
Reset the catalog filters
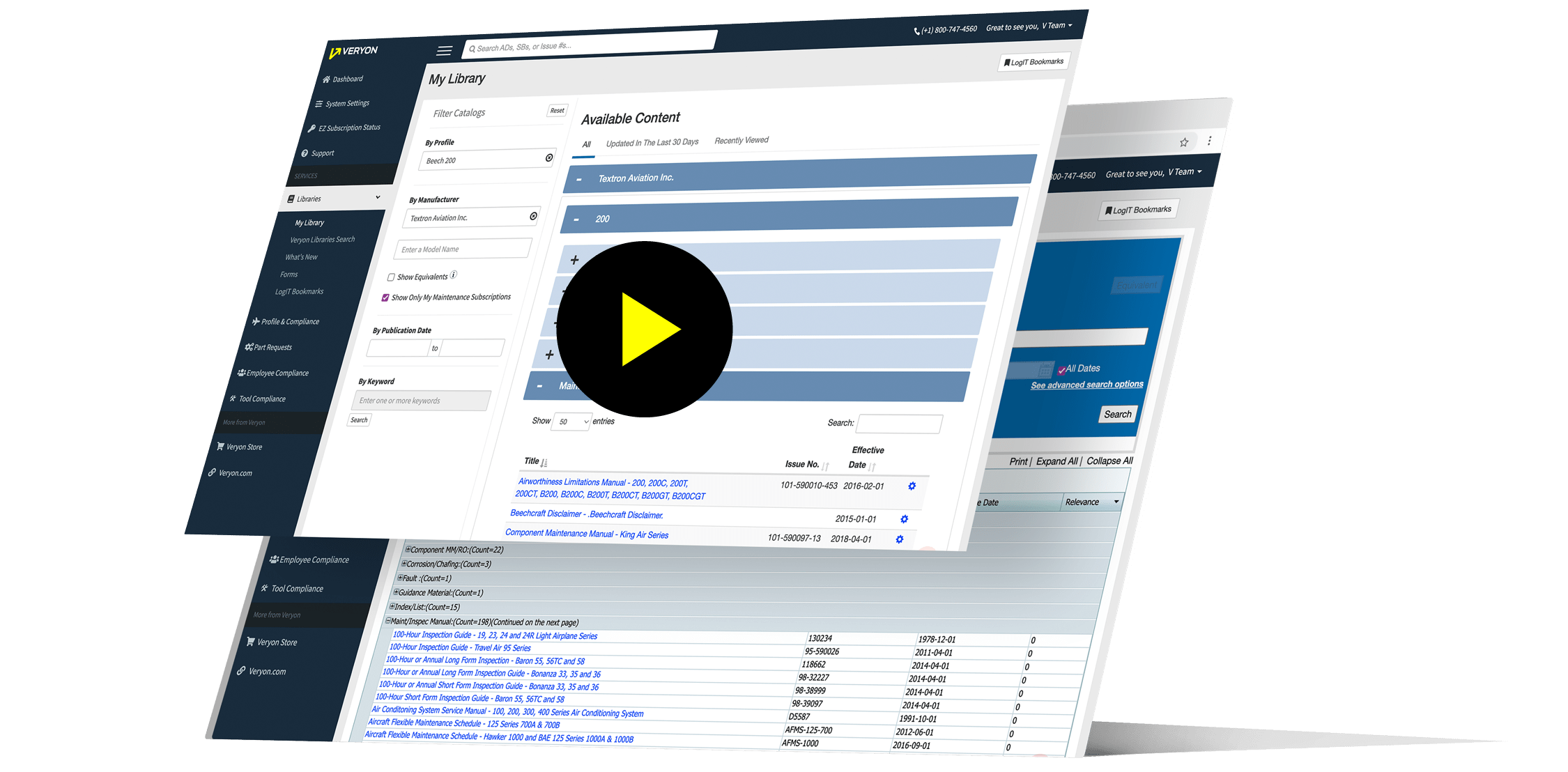pyautogui.click(x=558, y=111)
